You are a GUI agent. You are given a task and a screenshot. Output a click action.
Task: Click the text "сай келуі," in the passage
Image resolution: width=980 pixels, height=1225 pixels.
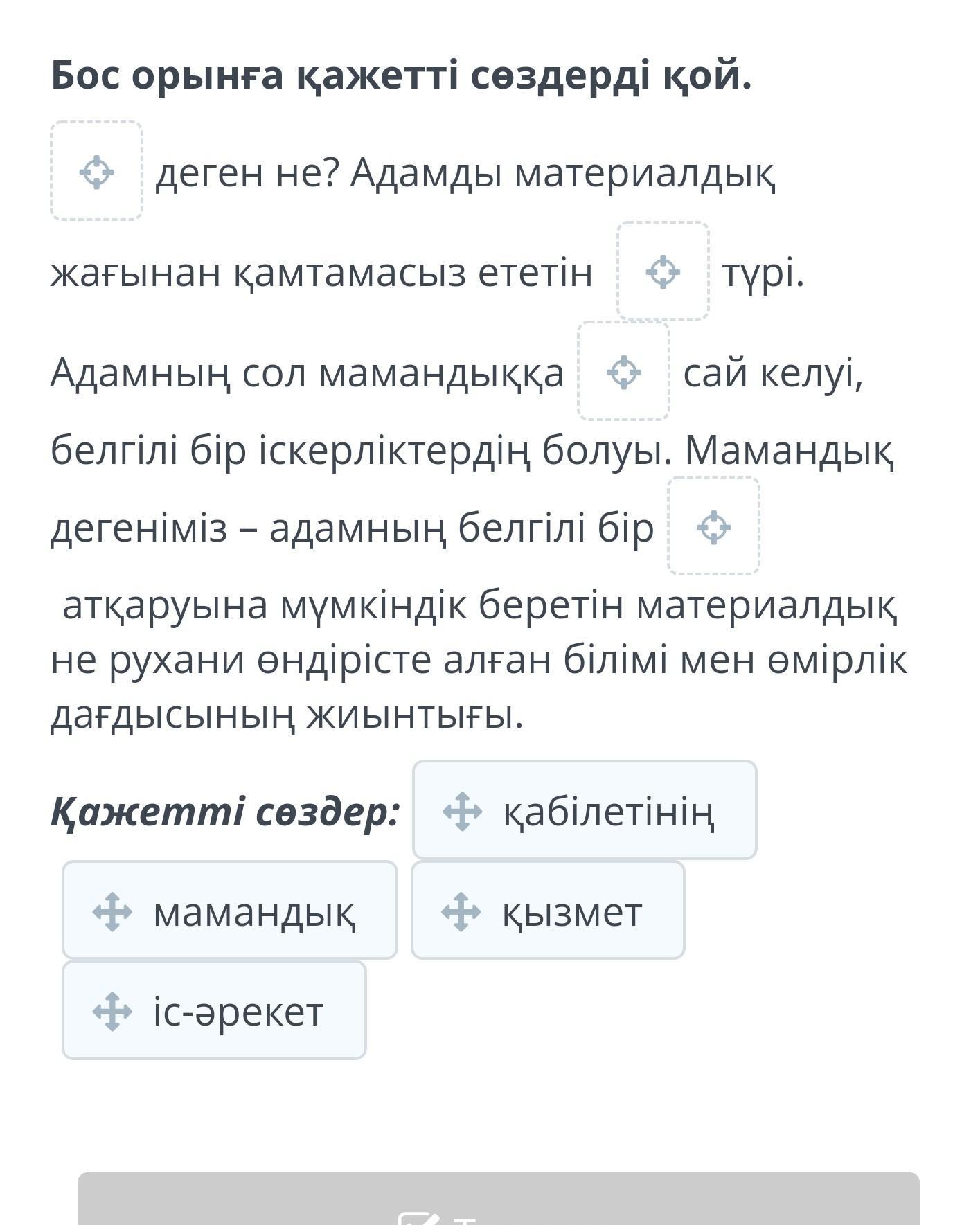coord(774,373)
